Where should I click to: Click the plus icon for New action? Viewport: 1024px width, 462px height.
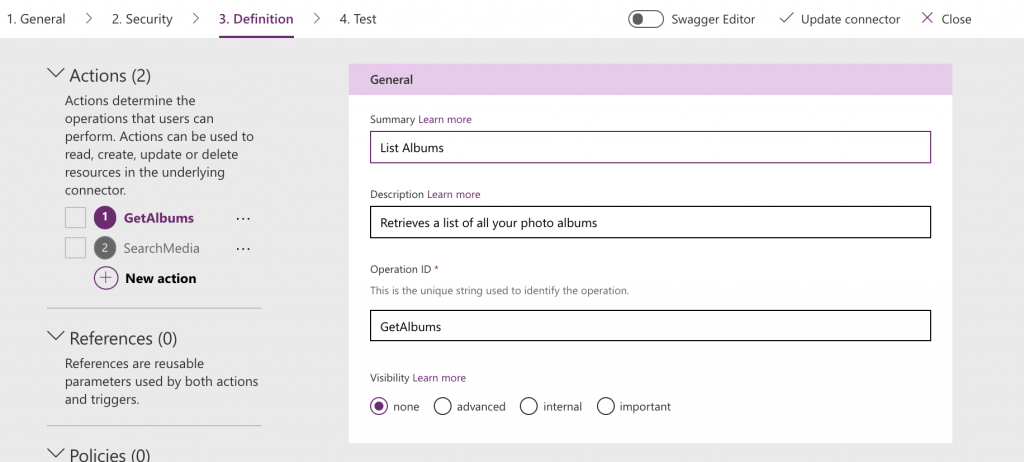pyautogui.click(x=106, y=278)
